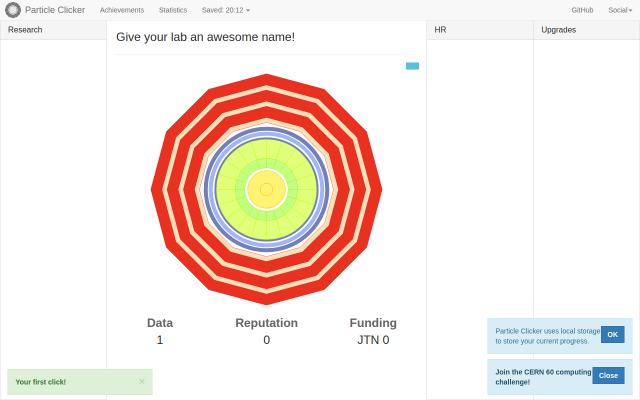
Task: Close the CERN 60 computing challenge notice
Action: click(608, 376)
